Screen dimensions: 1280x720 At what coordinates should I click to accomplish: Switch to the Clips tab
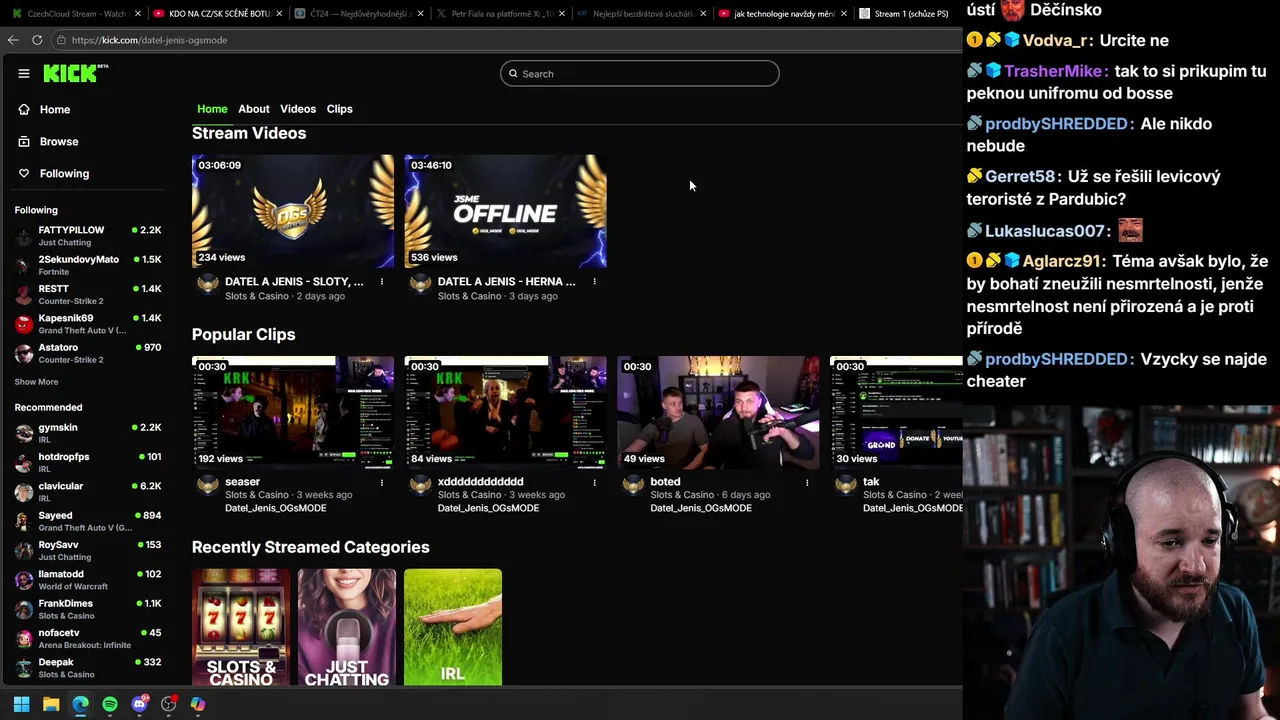340,109
